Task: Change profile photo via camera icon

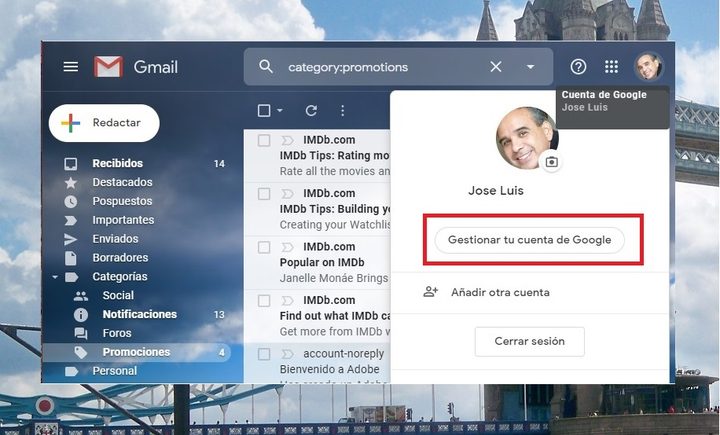Action: 551,162
